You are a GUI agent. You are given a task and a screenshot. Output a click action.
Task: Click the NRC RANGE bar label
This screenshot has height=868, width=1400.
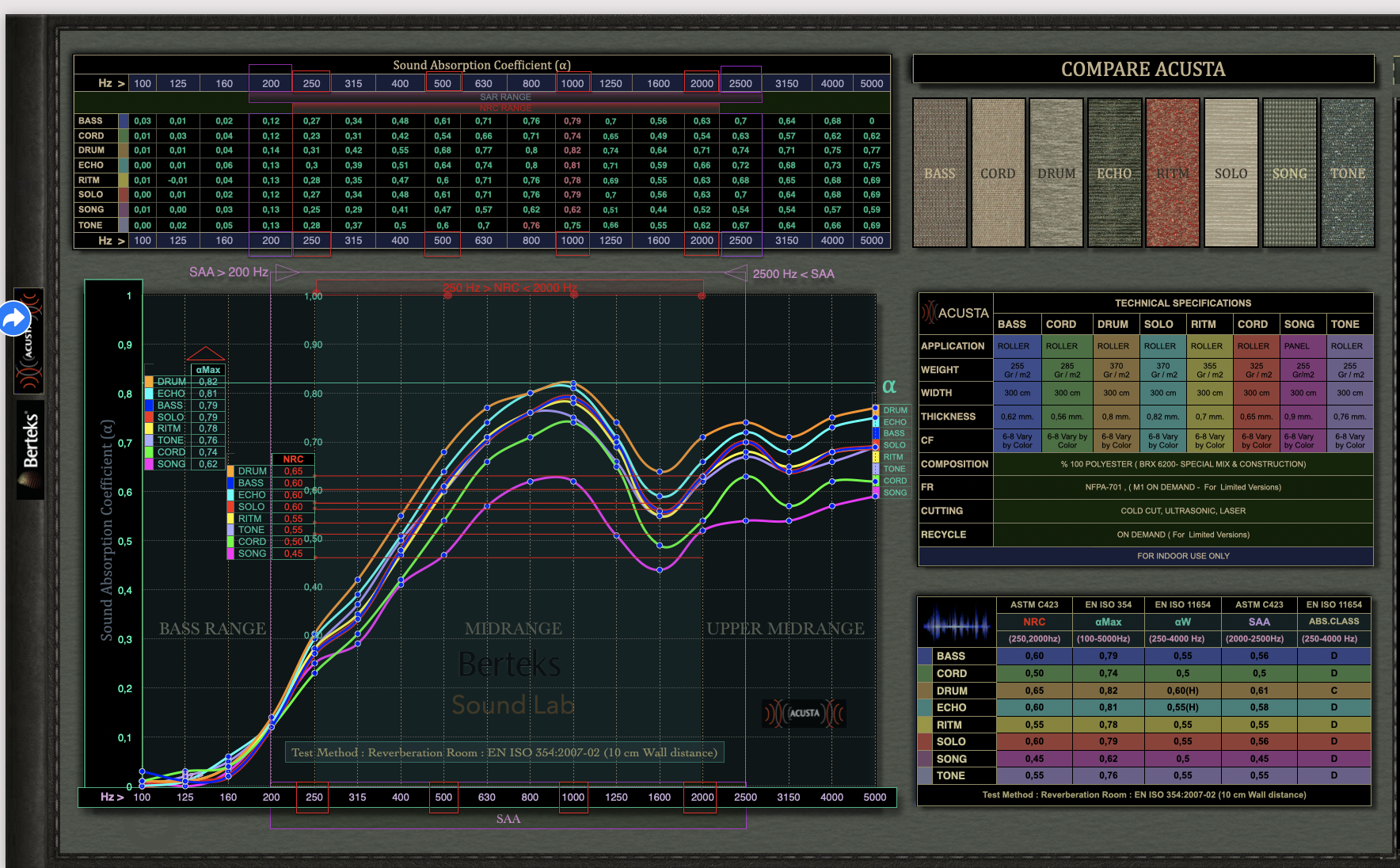coord(505,108)
